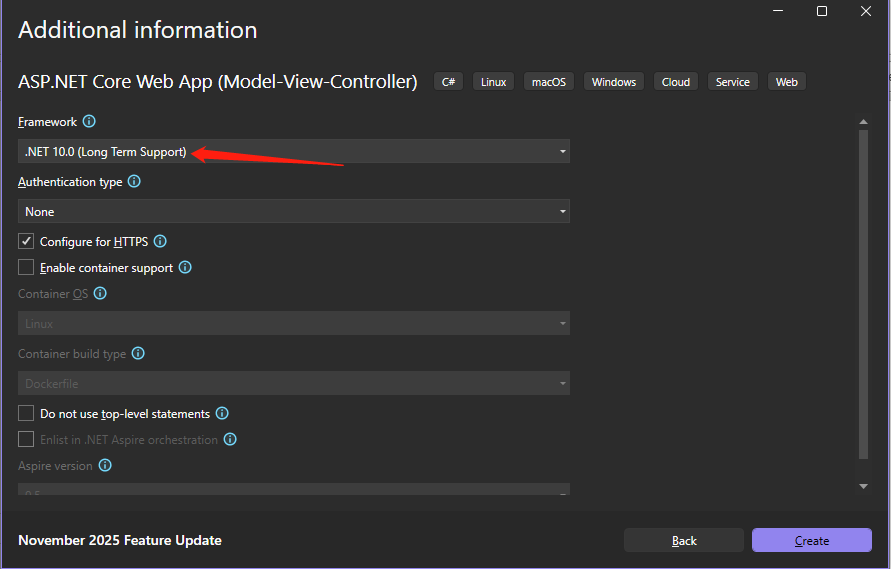891x569 pixels.
Task: Click the scrollbar up arrow
Action: pyautogui.click(x=864, y=122)
